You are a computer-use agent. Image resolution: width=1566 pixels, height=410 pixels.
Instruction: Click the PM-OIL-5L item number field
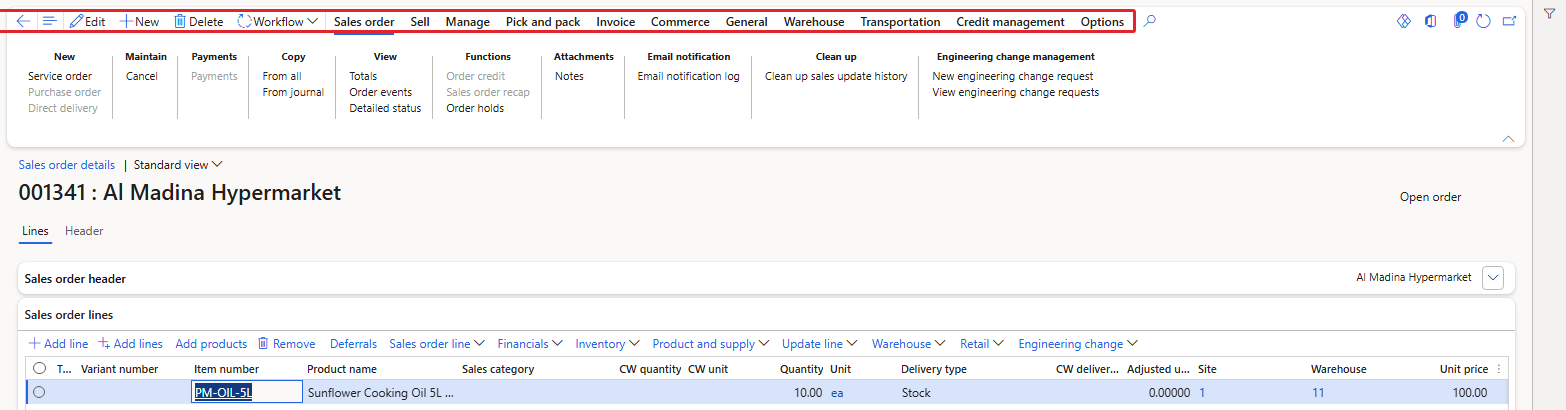[x=247, y=393]
